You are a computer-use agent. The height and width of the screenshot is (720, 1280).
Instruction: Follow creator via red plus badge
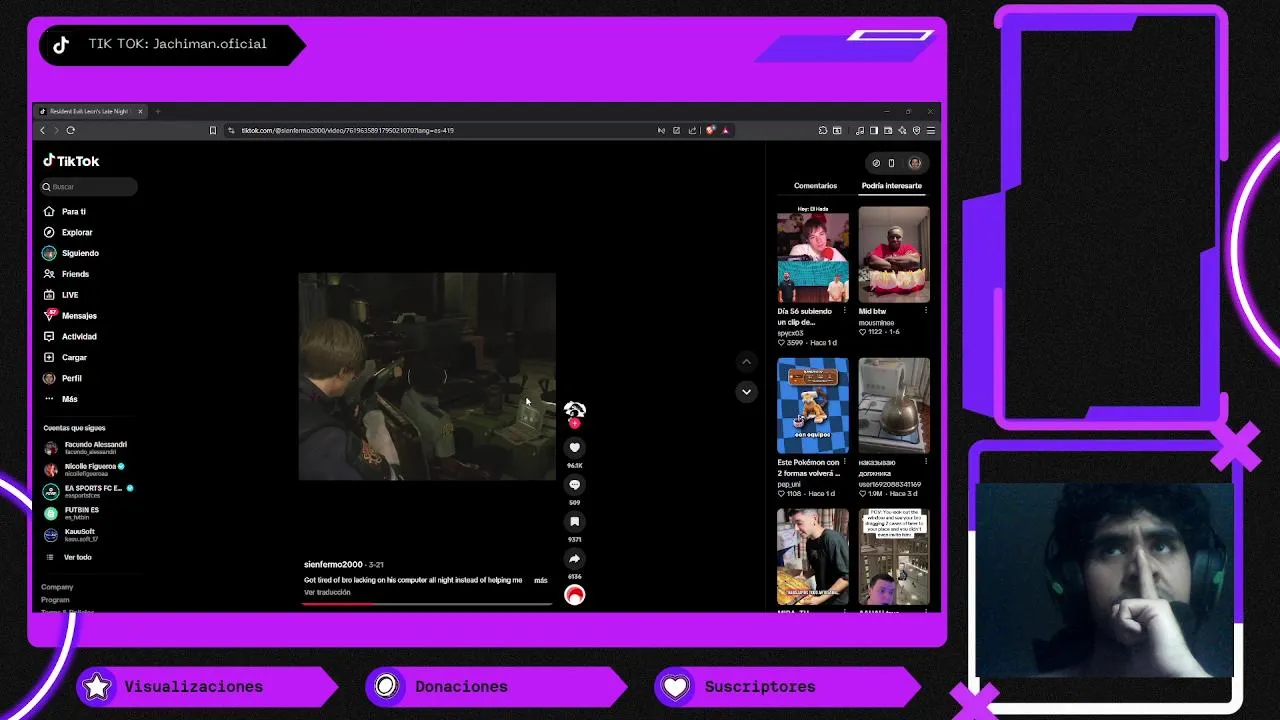pos(574,423)
